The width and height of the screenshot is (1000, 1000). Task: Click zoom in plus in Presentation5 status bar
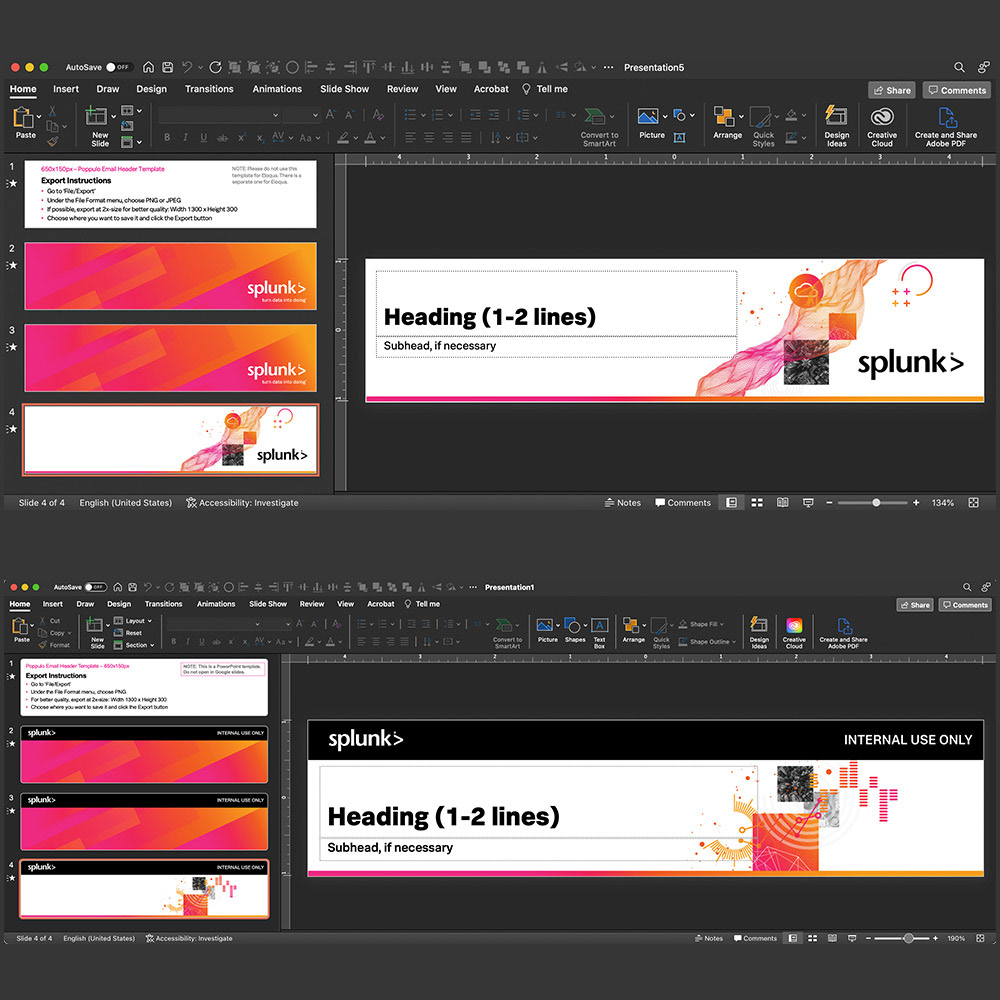click(916, 503)
